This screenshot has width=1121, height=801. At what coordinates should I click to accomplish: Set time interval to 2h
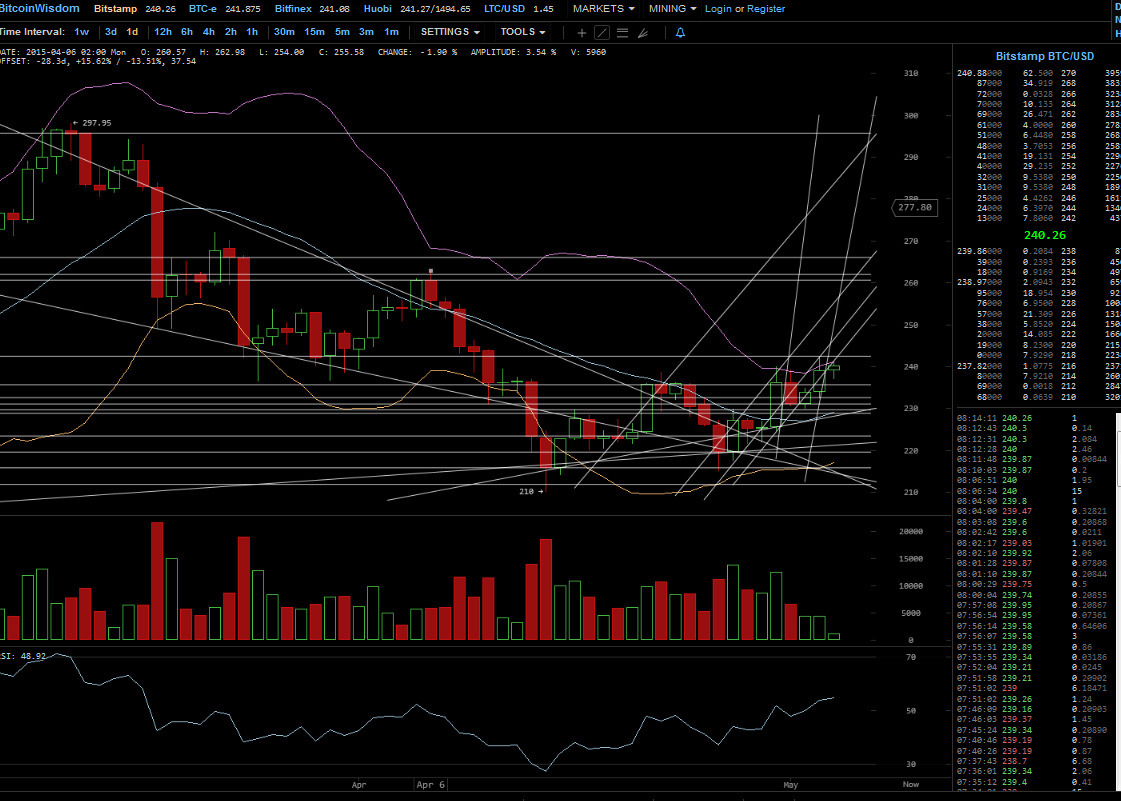point(231,31)
